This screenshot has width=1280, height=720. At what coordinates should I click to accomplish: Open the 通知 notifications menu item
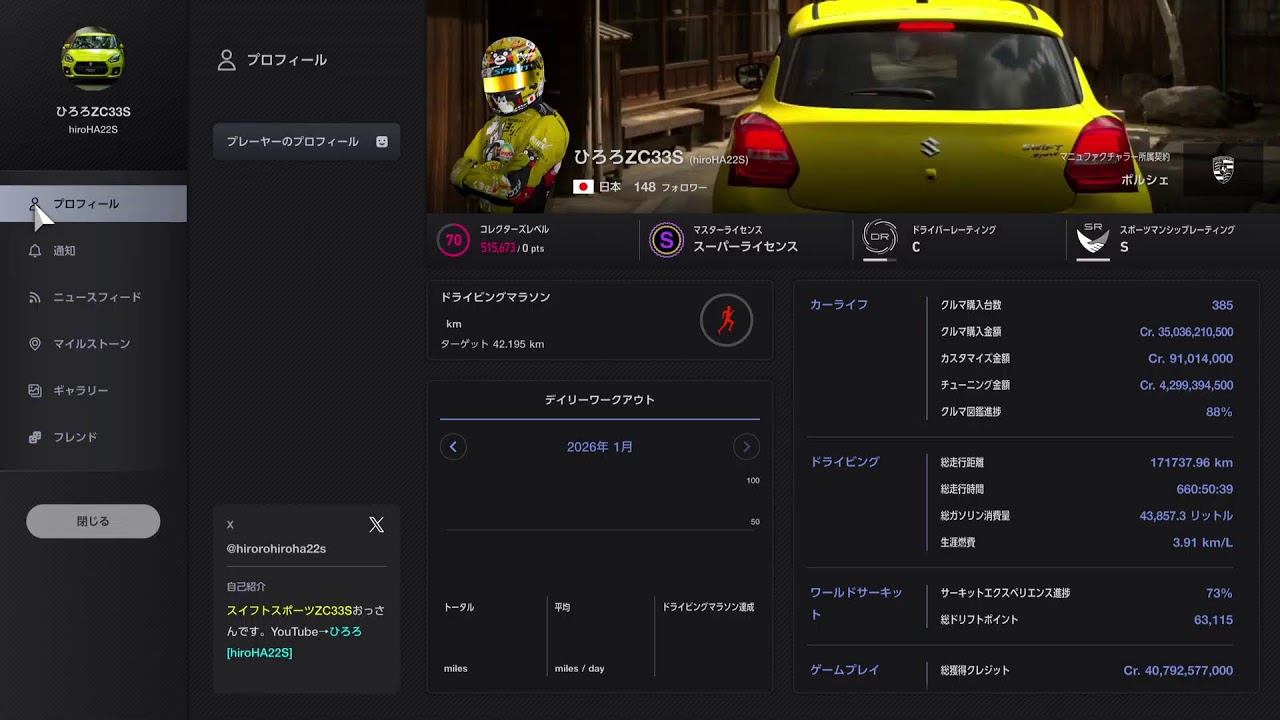(x=93, y=251)
